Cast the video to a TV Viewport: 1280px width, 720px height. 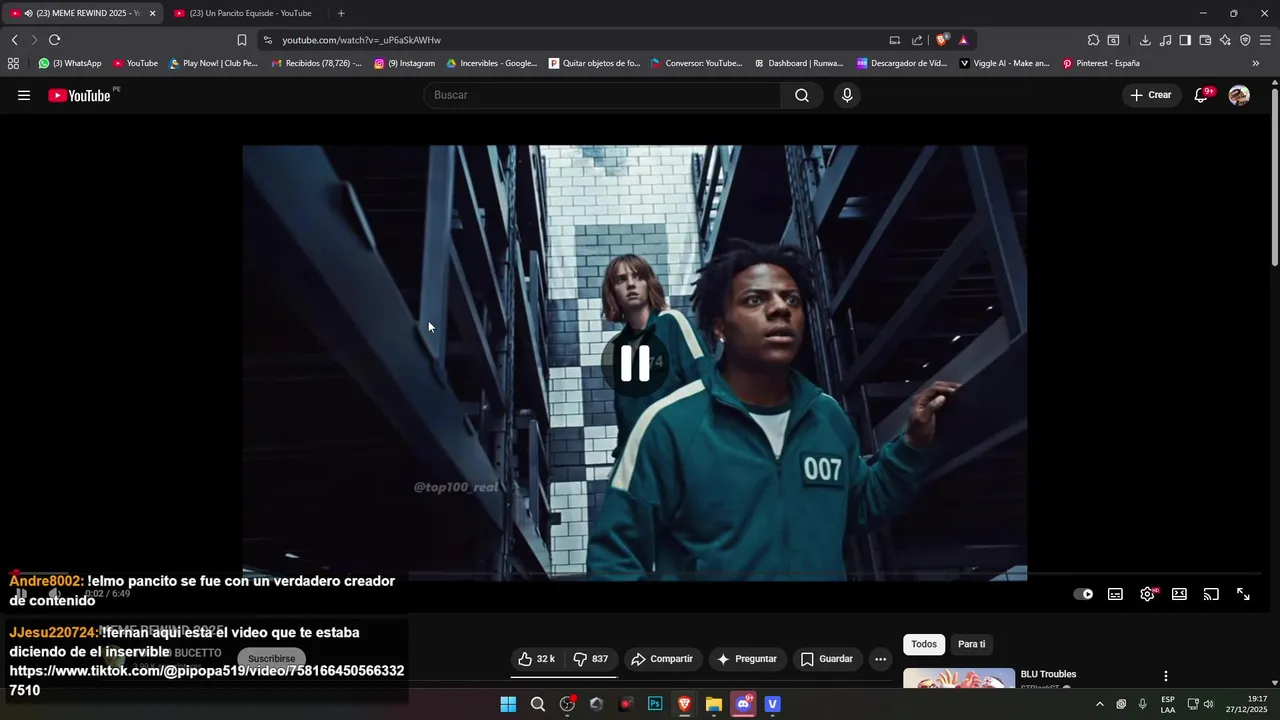pos(1211,594)
